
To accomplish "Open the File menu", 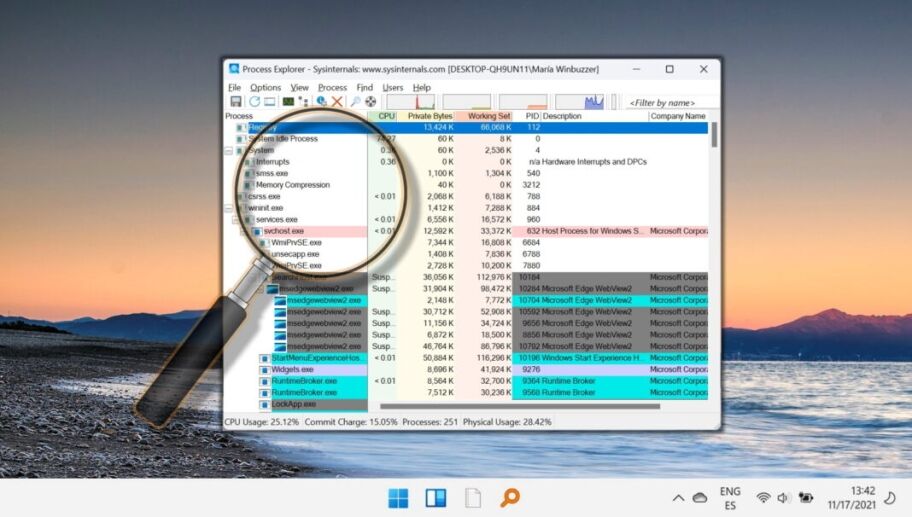I will coord(234,87).
